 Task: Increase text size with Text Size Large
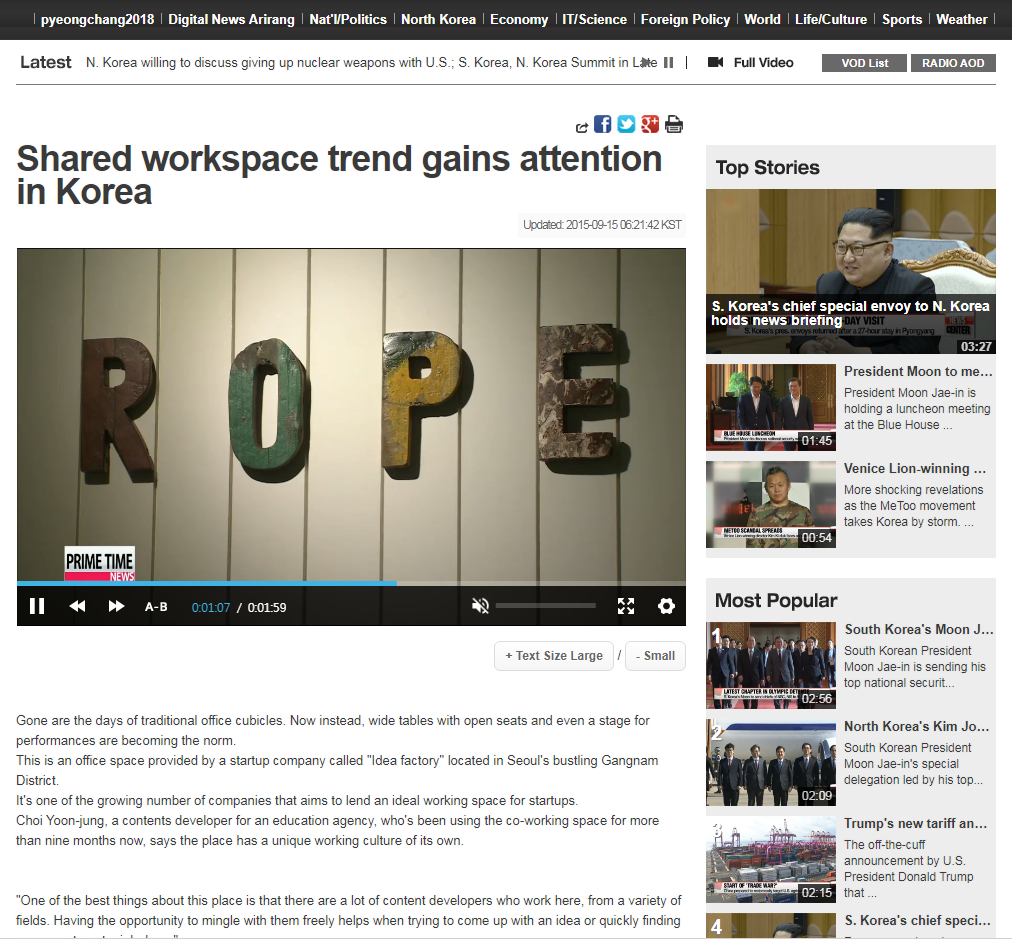coord(554,656)
